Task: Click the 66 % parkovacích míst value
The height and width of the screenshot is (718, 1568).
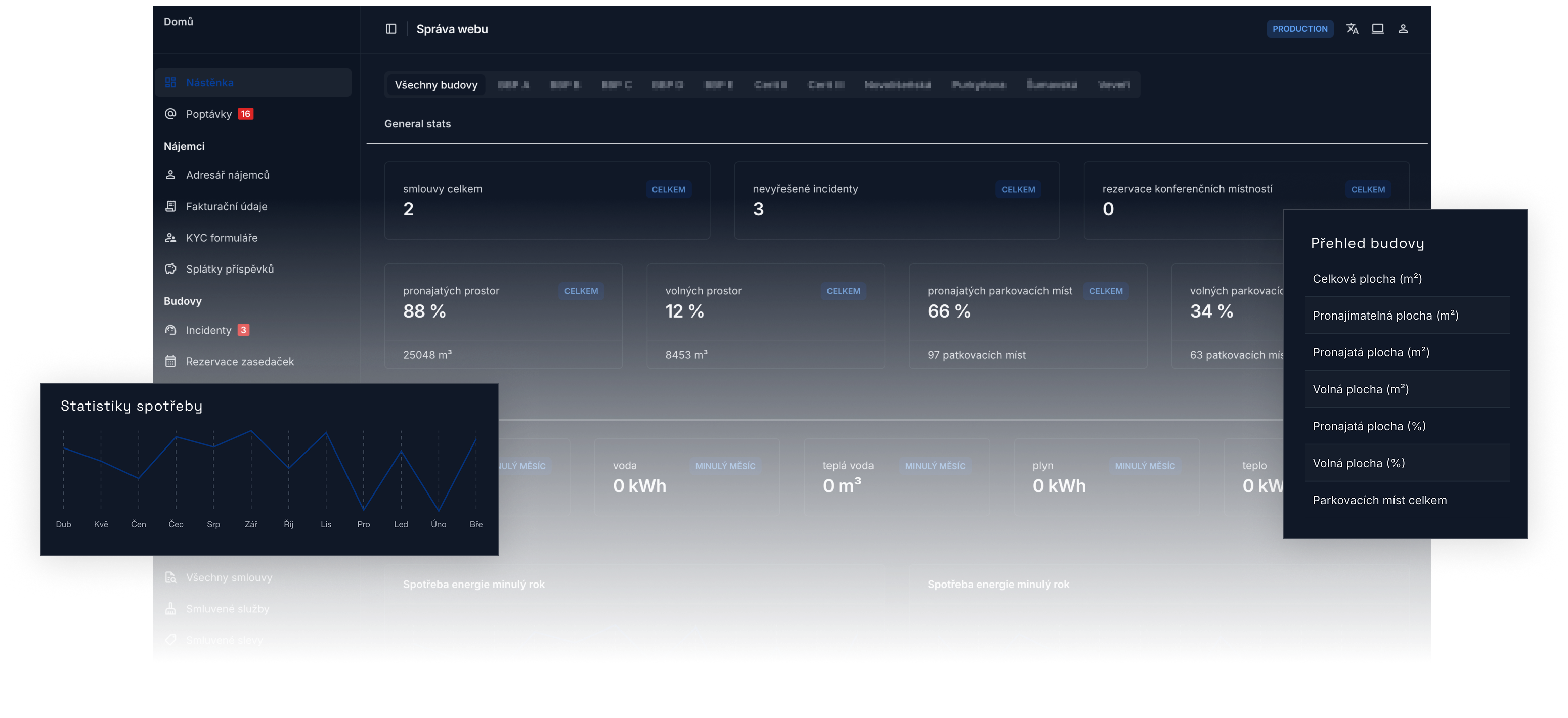Action: click(949, 311)
